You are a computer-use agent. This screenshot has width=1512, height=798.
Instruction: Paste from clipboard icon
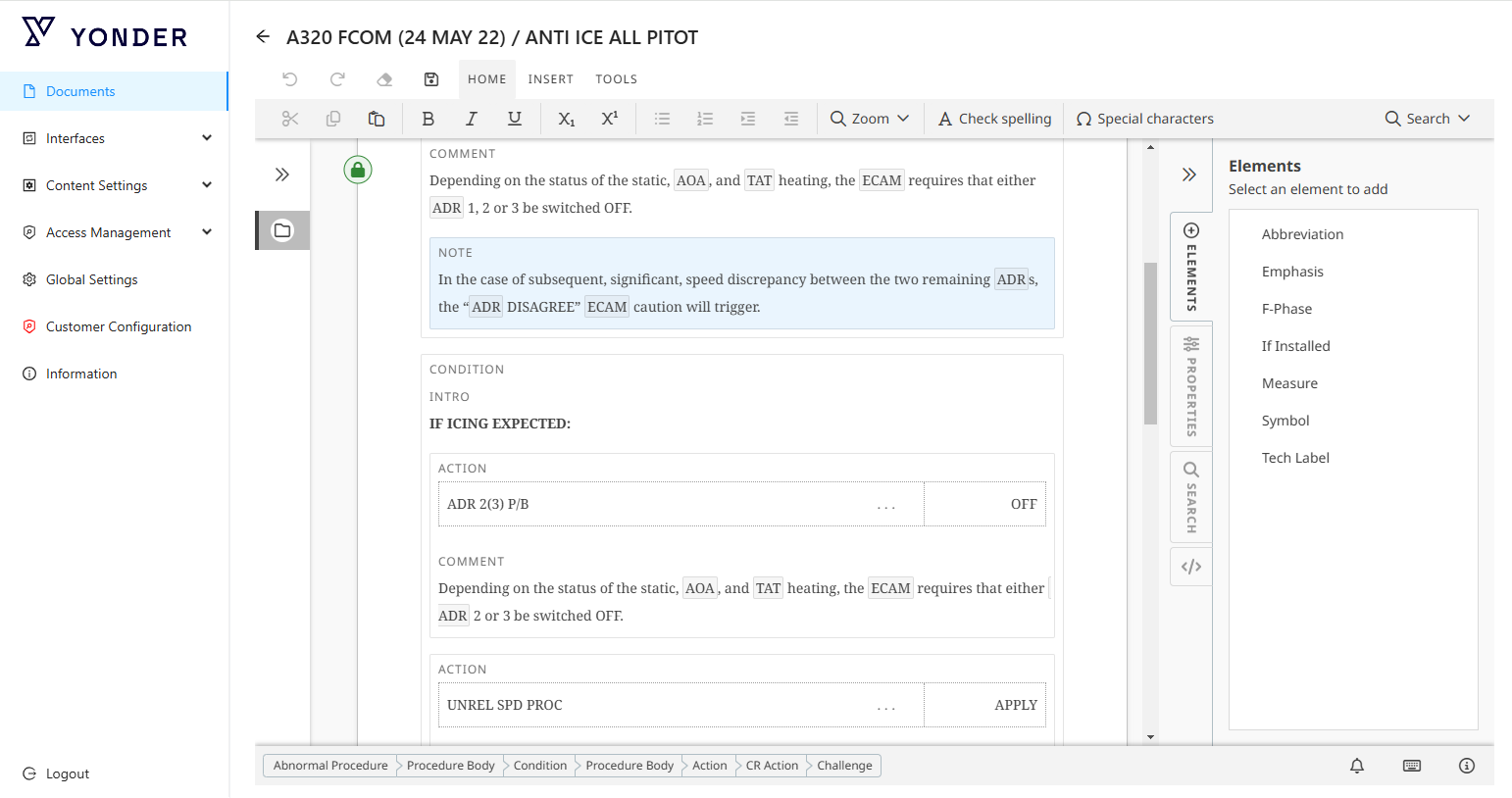point(377,119)
